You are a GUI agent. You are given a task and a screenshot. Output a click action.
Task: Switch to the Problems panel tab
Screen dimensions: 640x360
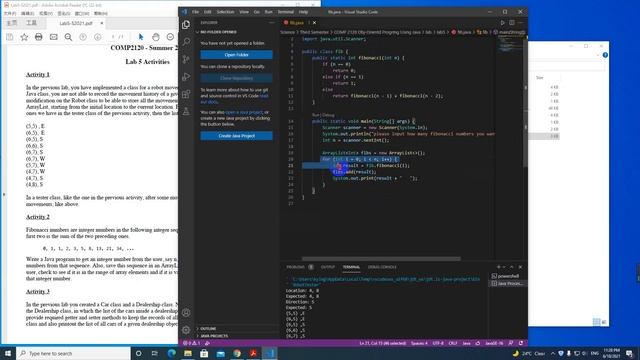click(300, 267)
